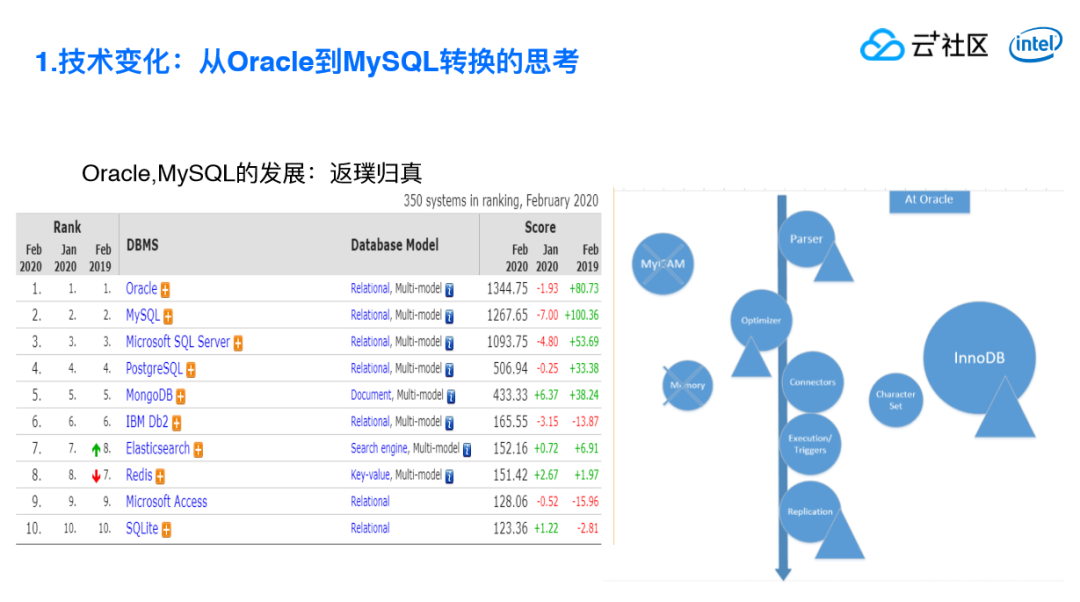Select the InnoDB circle in the diagram

click(979, 357)
